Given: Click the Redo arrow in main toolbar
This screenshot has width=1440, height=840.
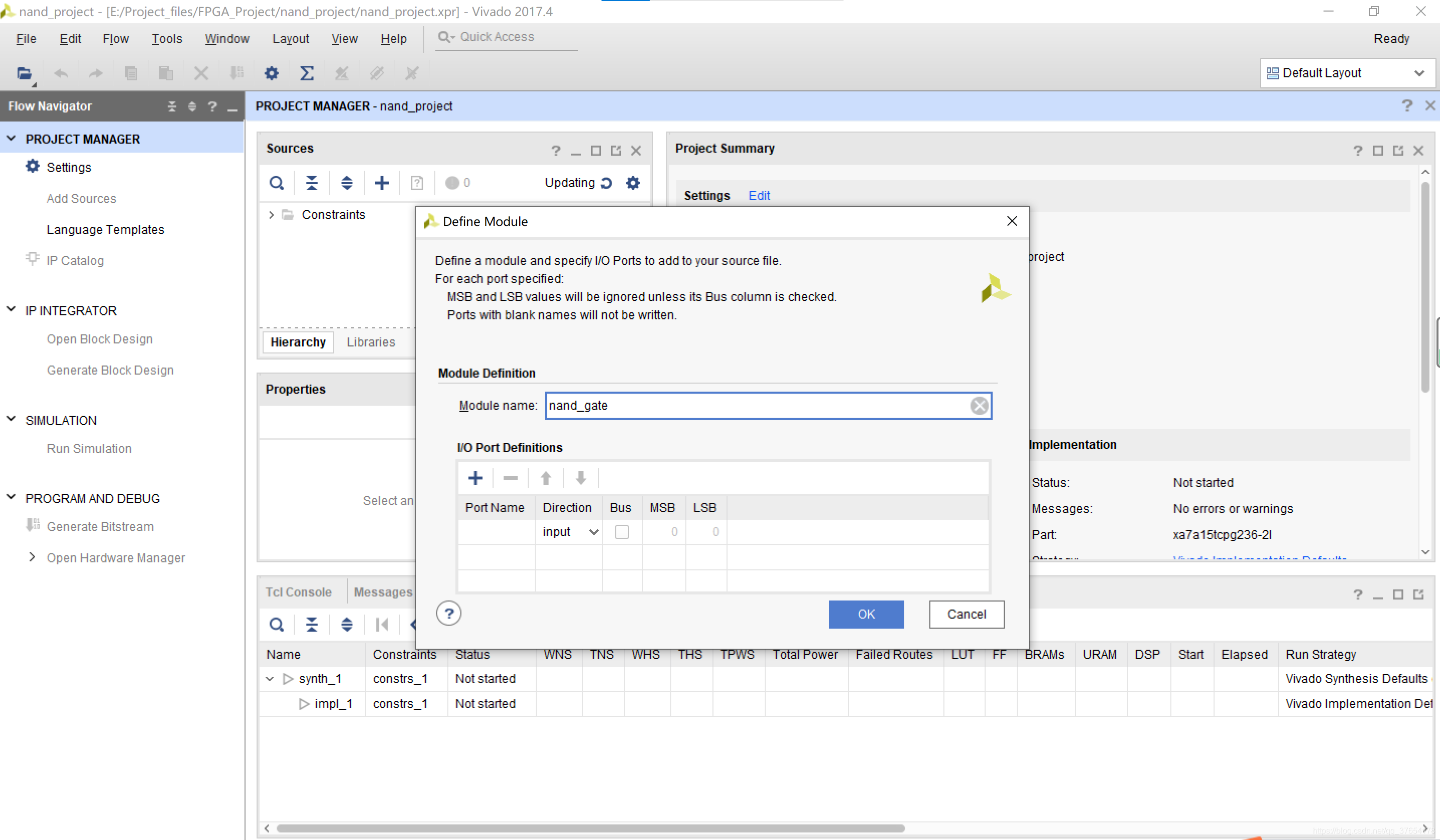Looking at the screenshot, I should [95, 73].
